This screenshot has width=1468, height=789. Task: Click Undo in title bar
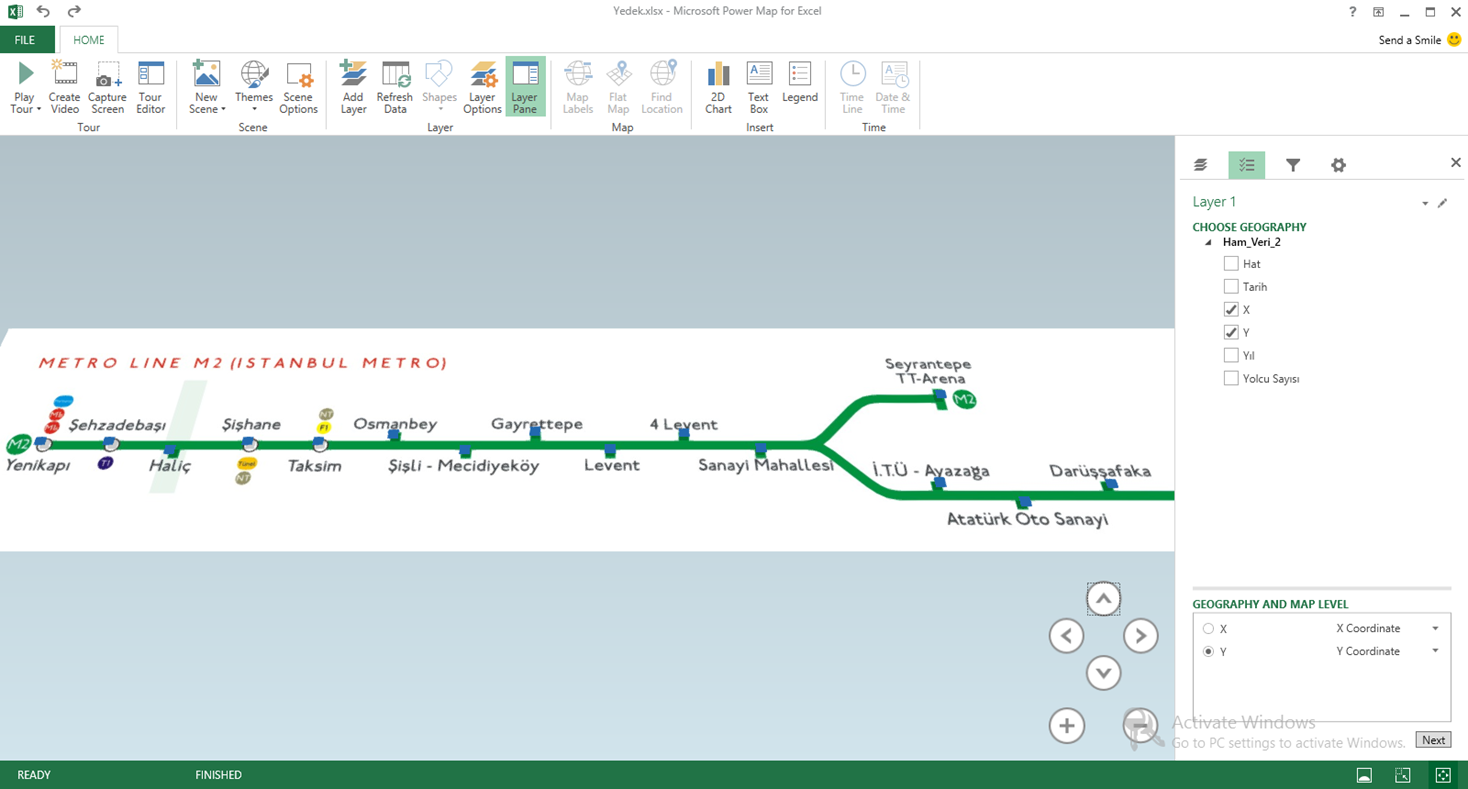[x=43, y=12]
